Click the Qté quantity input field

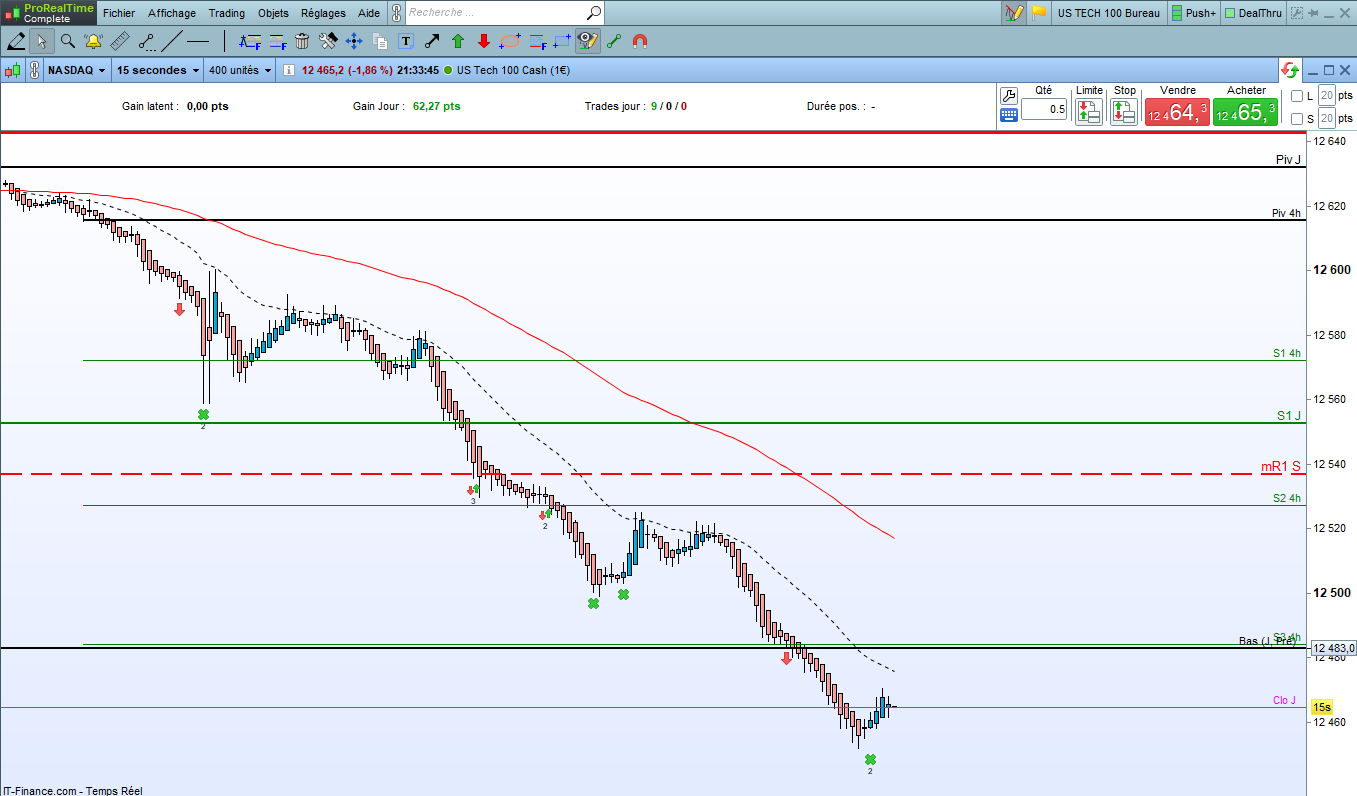tap(1044, 110)
